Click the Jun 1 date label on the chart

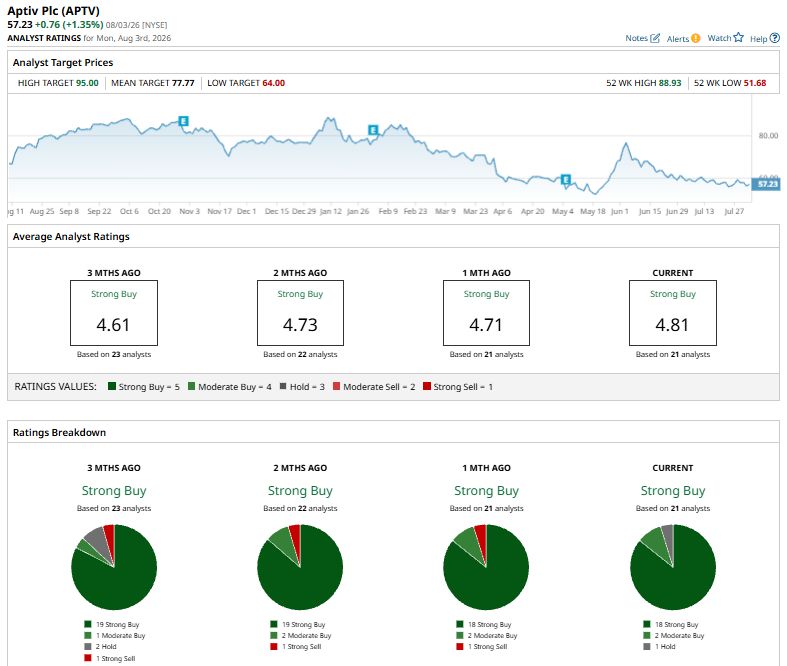619,211
